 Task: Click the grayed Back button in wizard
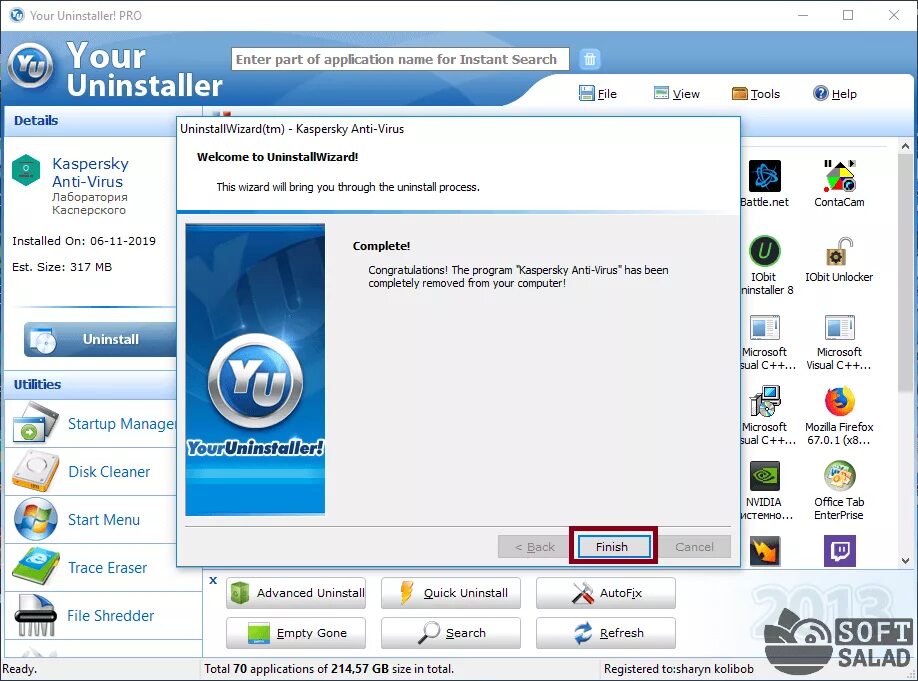coord(535,546)
